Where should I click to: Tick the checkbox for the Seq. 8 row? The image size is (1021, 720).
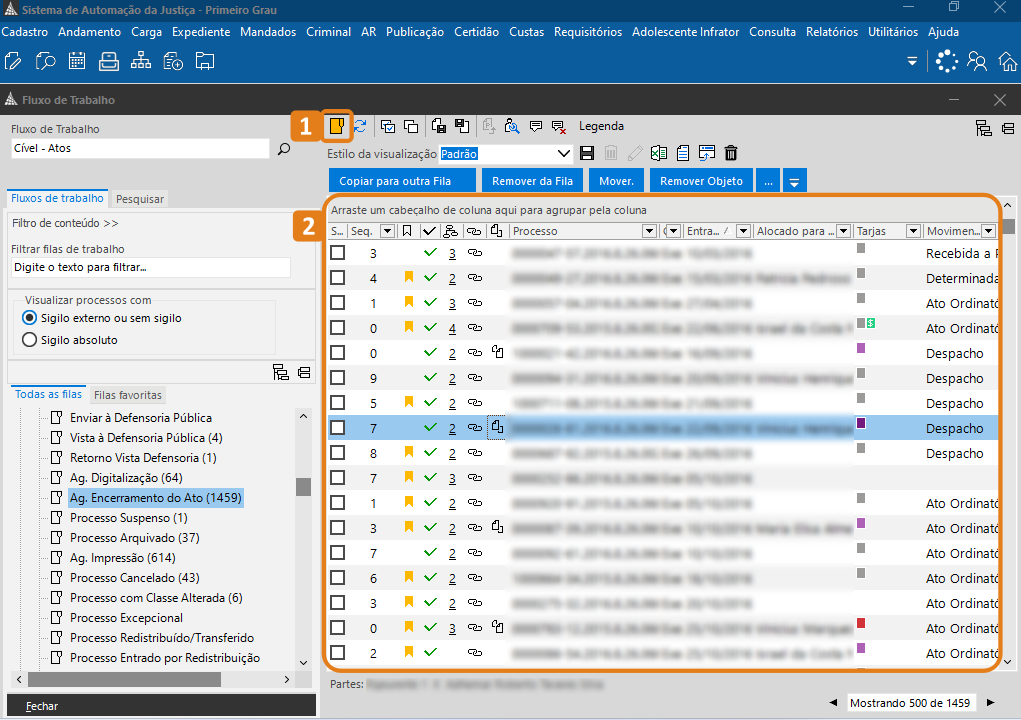[x=337, y=452]
